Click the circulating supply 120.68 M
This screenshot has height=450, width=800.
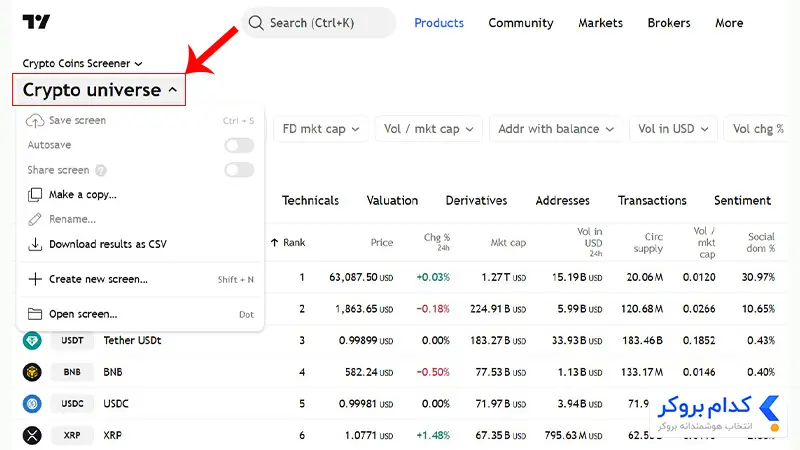pyautogui.click(x=642, y=309)
